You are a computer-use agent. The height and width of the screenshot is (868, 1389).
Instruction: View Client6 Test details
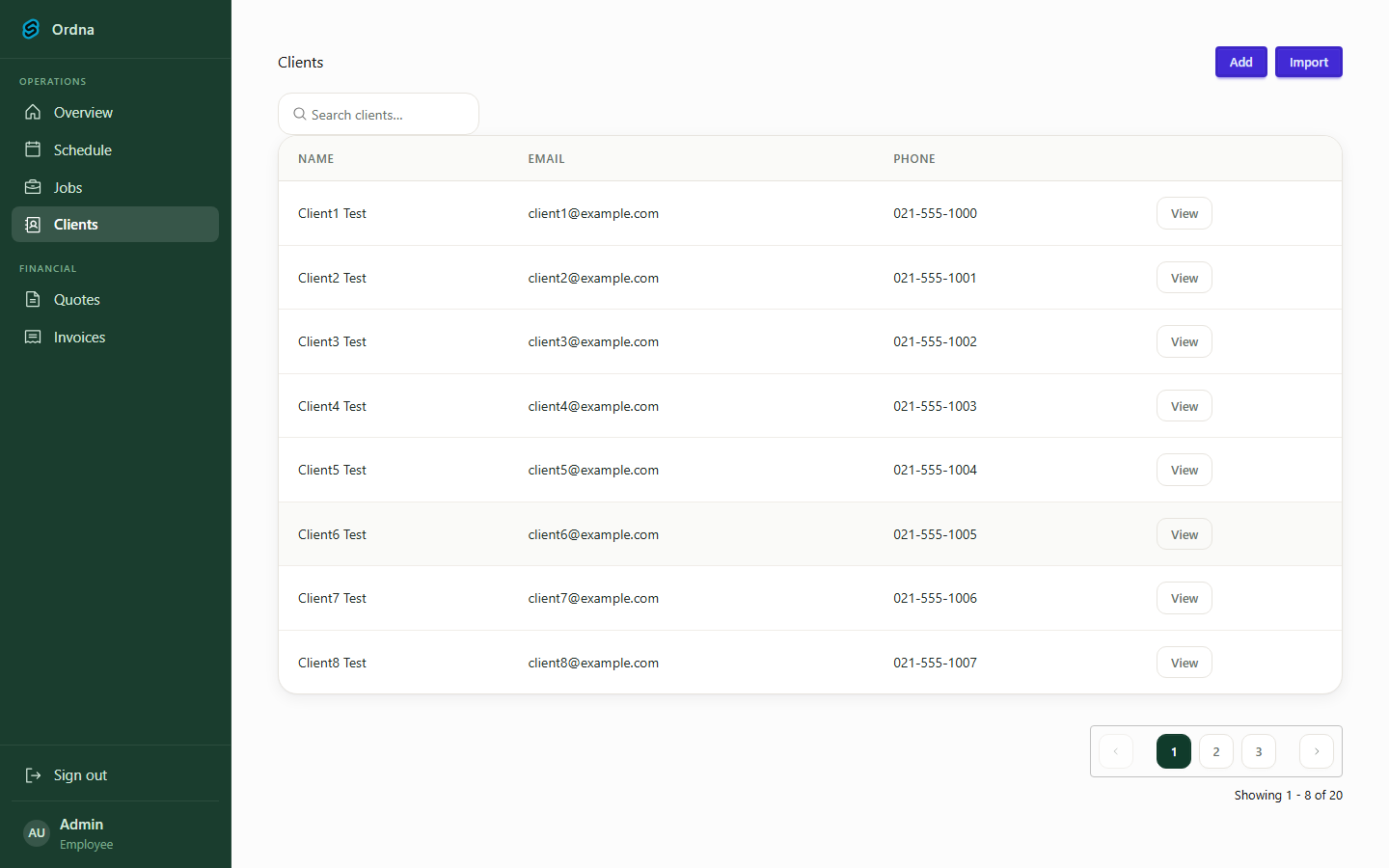pos(1185,534)
